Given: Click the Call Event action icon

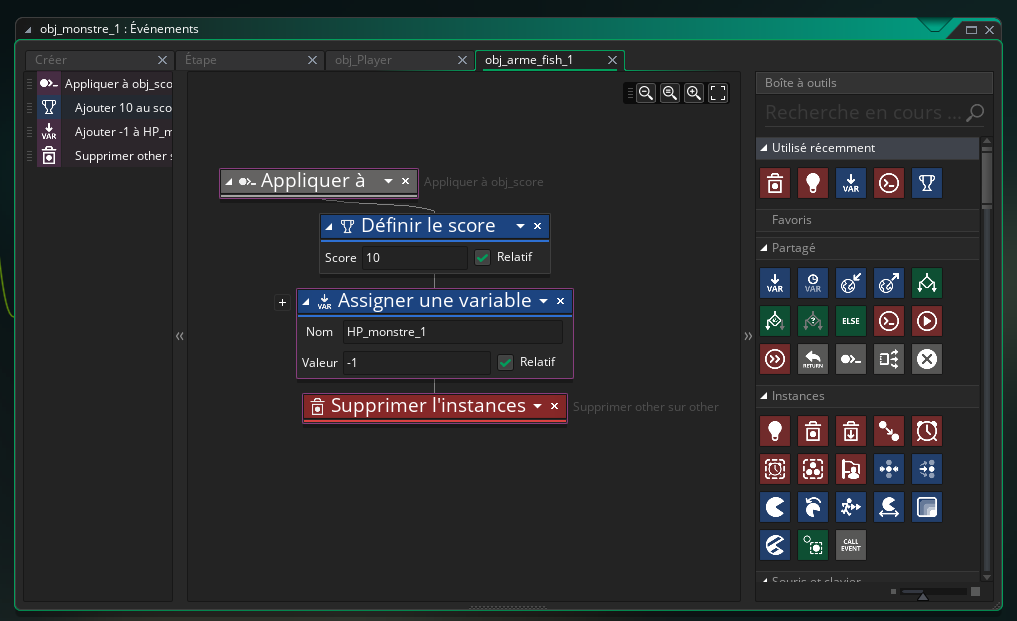Looking at the screenshot, I should coord(850,545).
